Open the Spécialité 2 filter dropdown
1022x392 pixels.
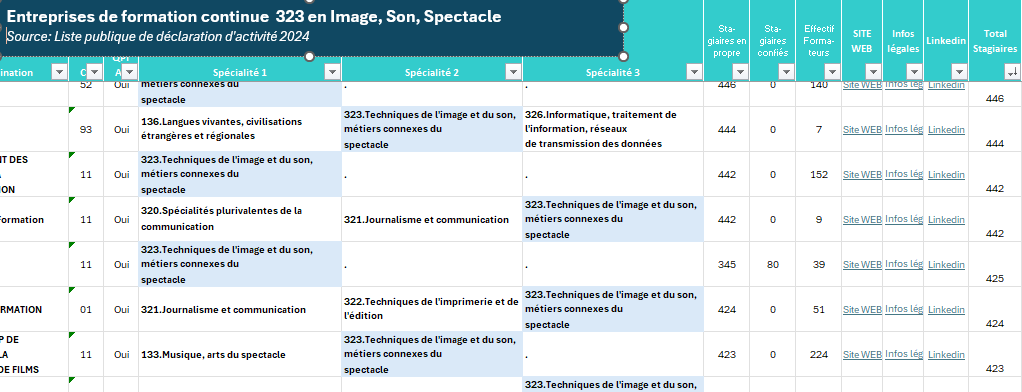(x=514, y=72)
